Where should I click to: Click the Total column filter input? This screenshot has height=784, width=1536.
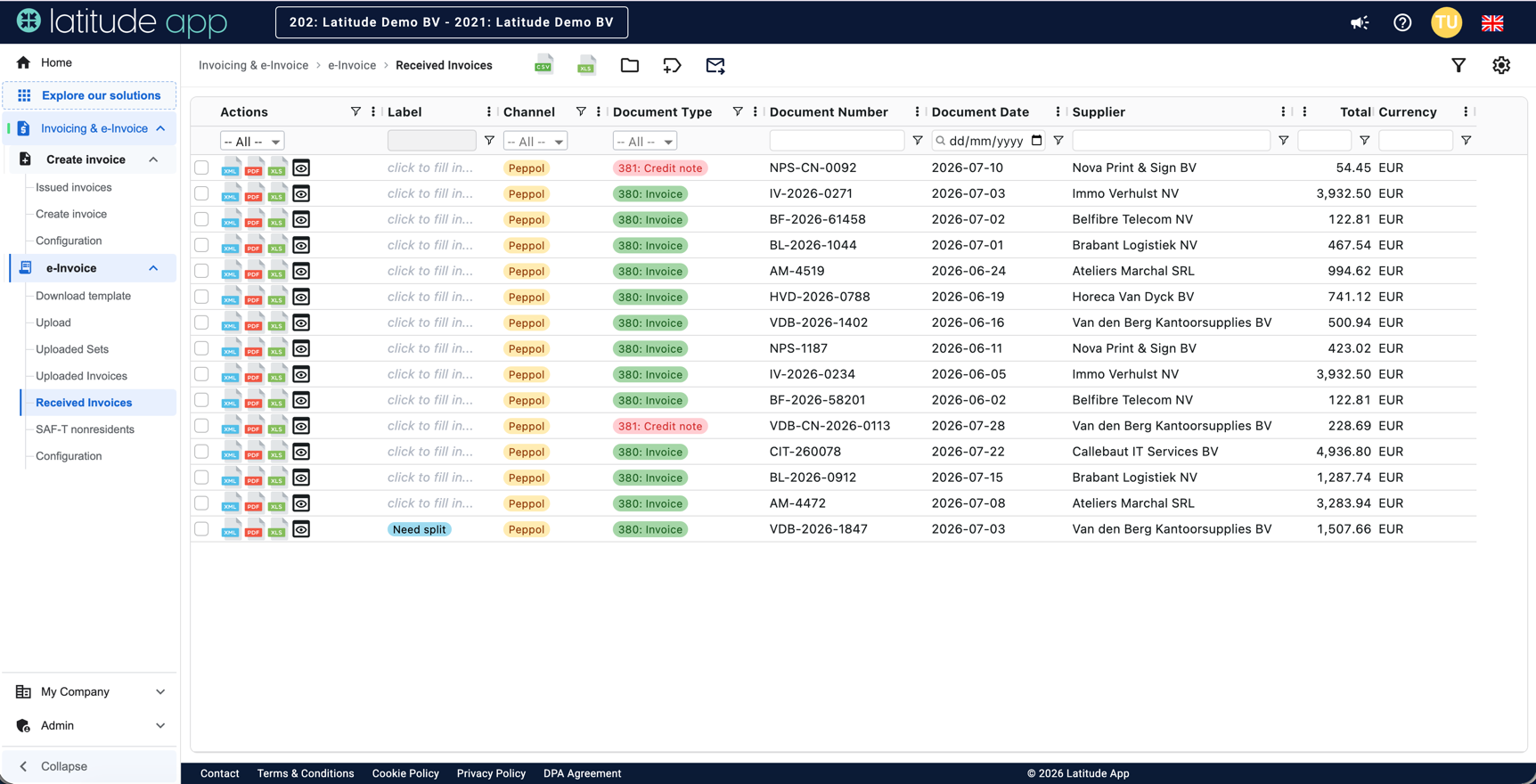(x=1325, y=141)
